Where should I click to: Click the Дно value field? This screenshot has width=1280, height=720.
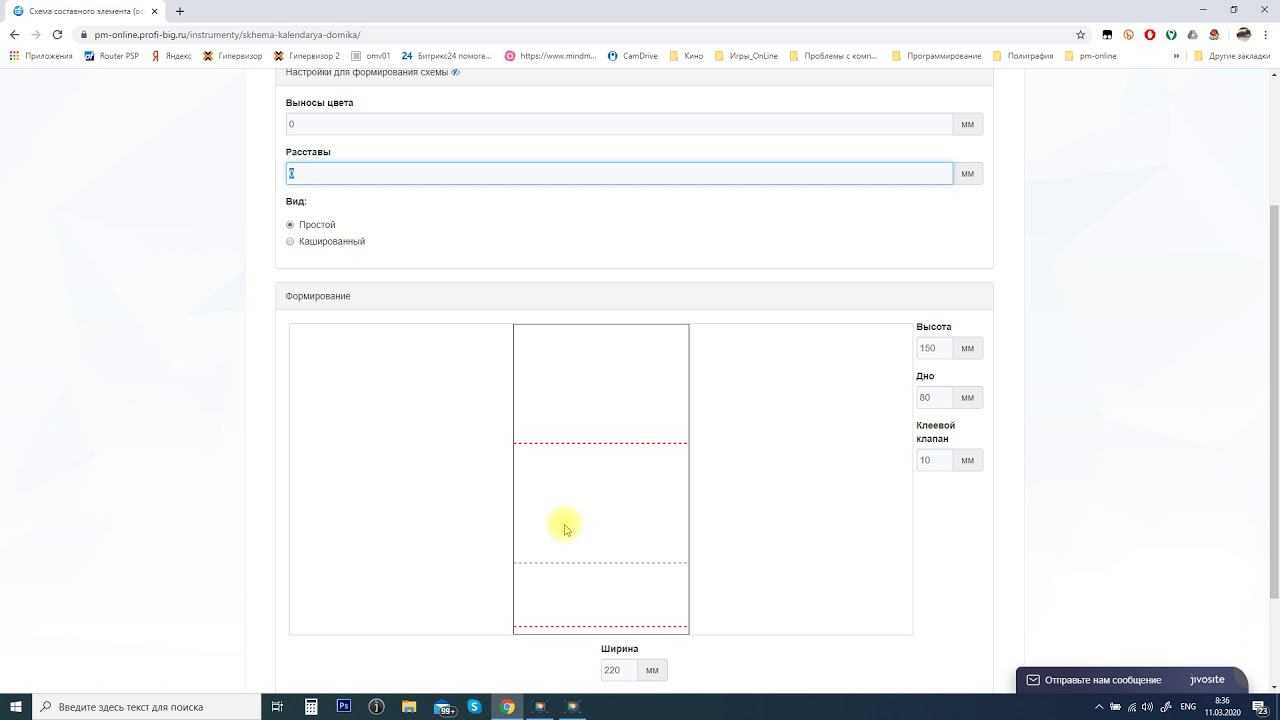tap(934, 397)
